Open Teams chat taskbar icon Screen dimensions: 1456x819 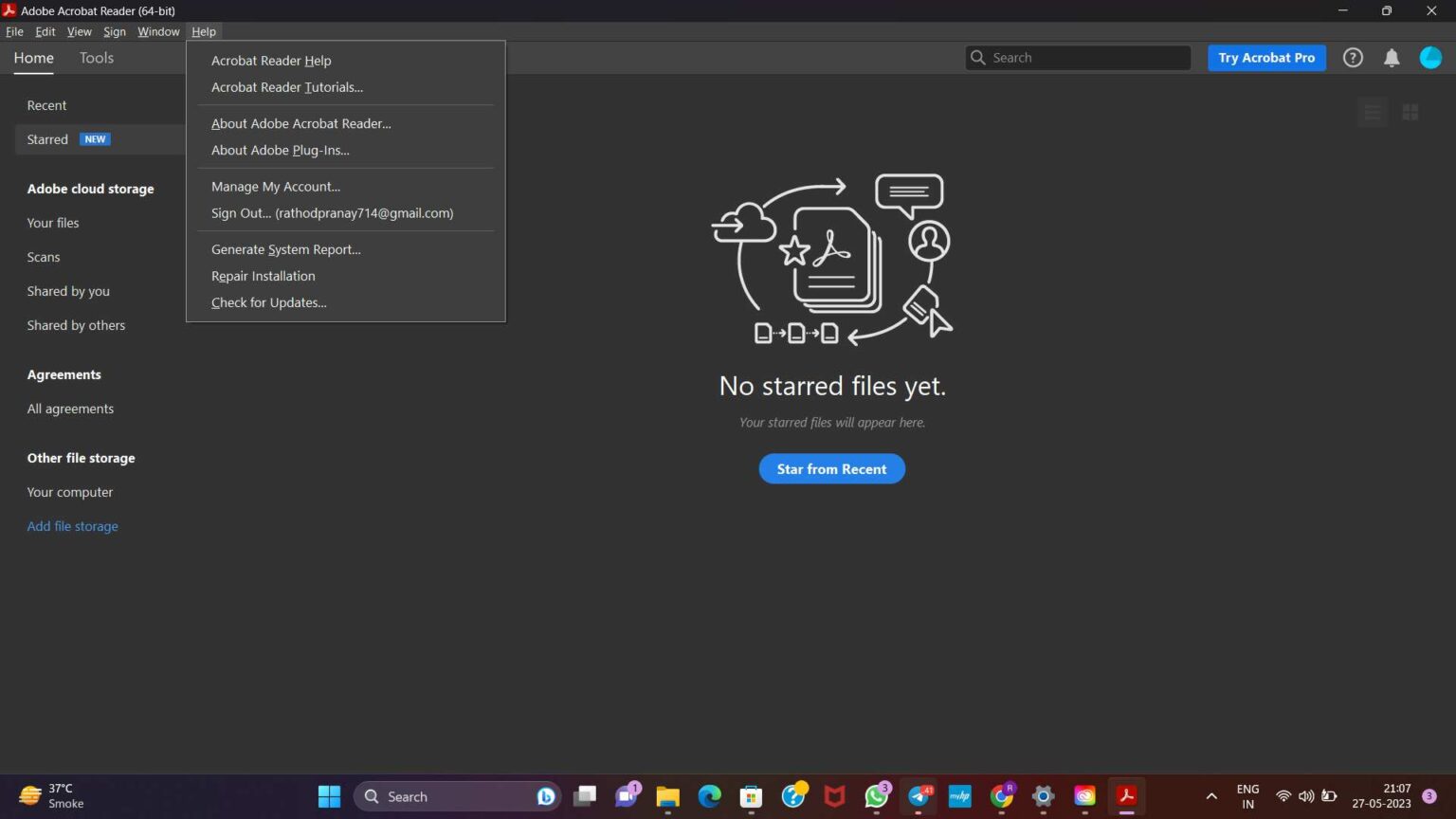coord(627,796)
